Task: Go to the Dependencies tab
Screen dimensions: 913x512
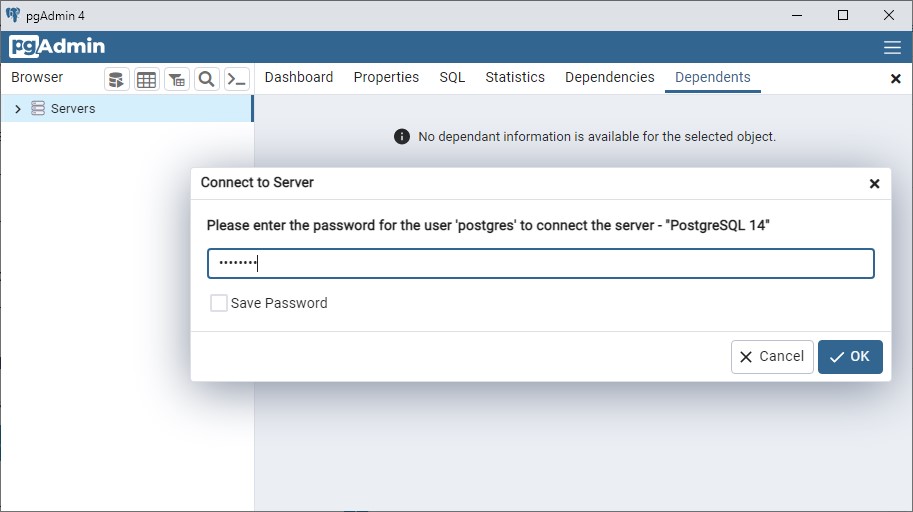Action: (x=609, y=77)
